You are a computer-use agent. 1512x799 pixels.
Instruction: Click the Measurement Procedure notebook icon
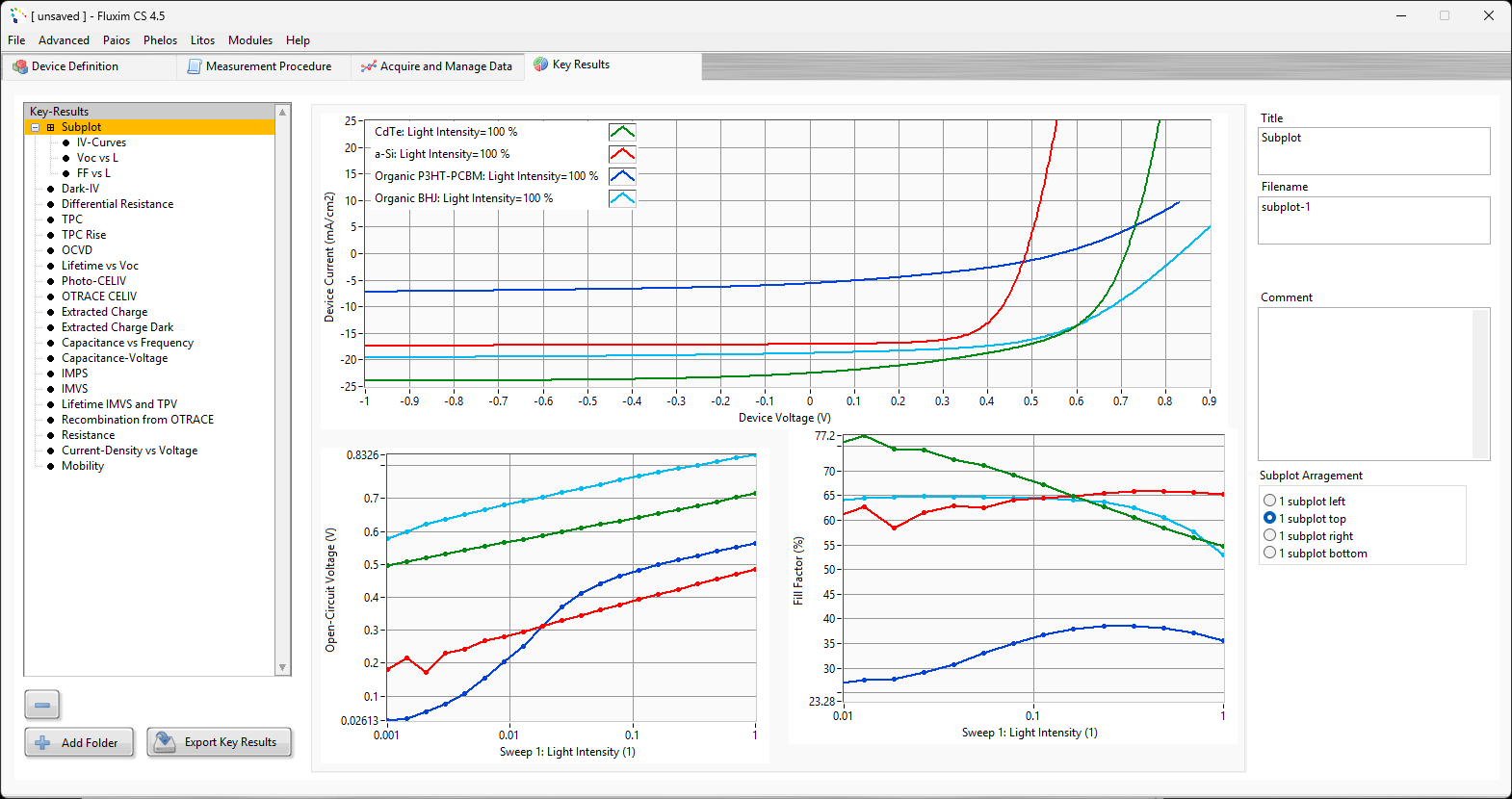click(195, 66)
